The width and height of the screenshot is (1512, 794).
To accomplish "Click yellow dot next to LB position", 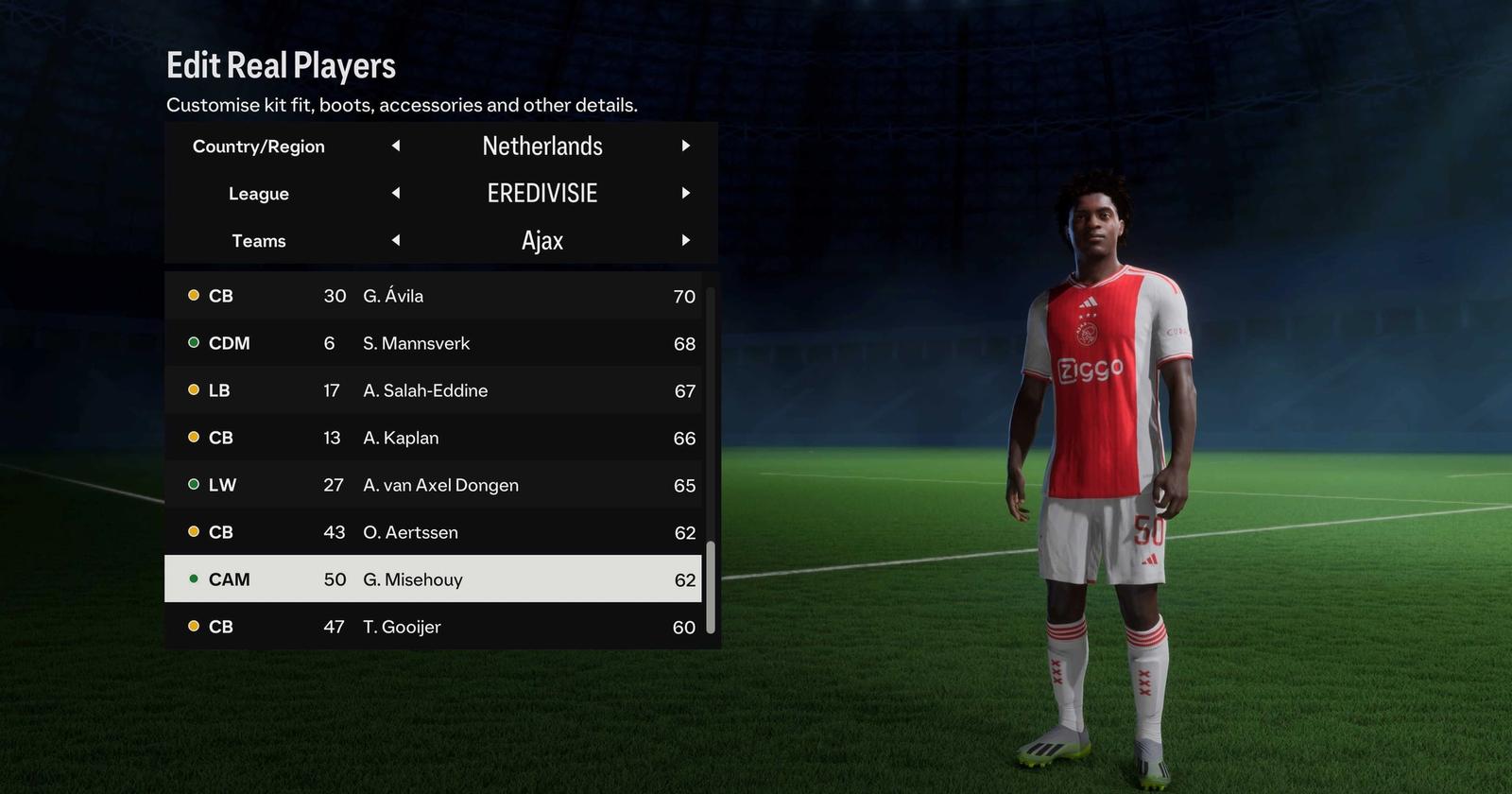I will (194, 389).
